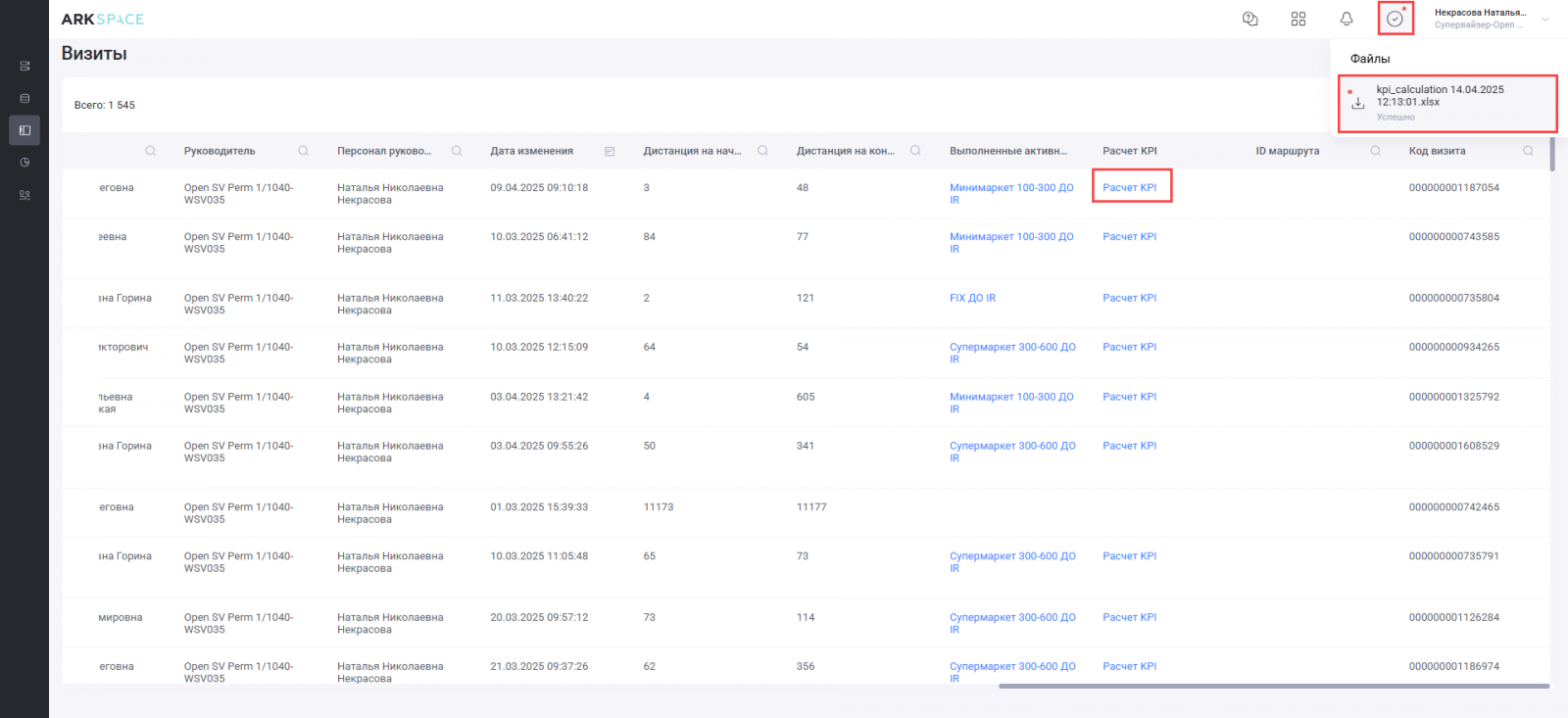Viewport: 1568px width, 718px height.
Task: Open search filter for ID маршрута column
Action: click(x=1375, y=151)
